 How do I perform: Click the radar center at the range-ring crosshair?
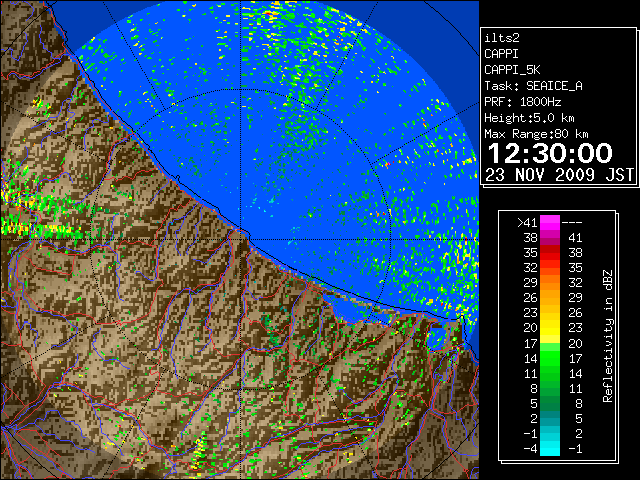click(241, 240)
